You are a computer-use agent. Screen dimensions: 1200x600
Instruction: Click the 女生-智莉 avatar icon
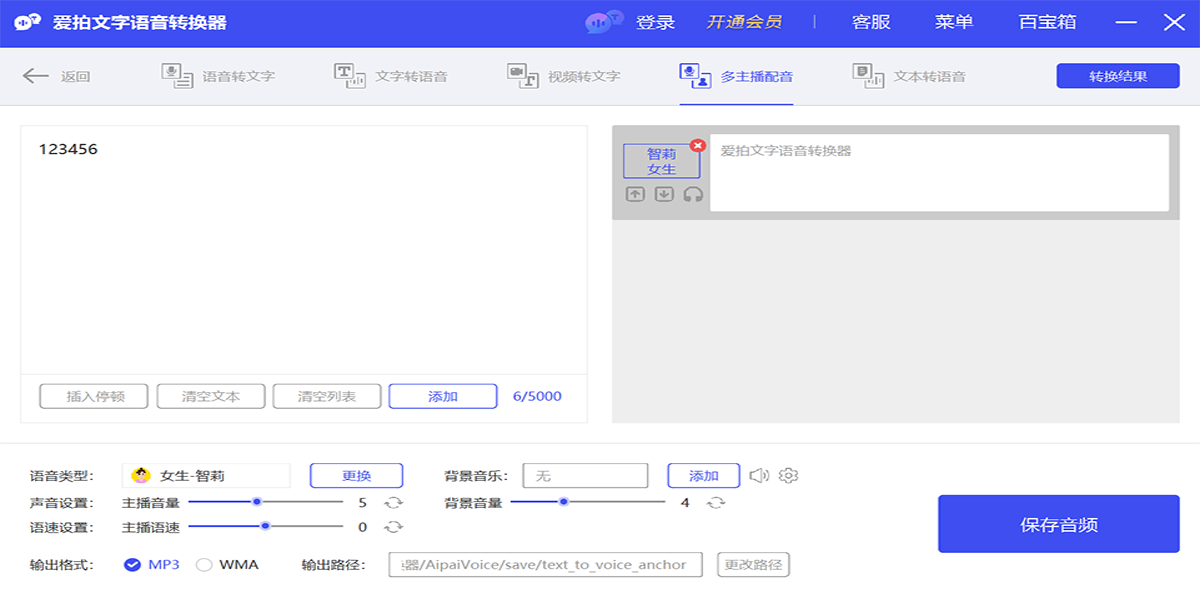click(142, 475)
